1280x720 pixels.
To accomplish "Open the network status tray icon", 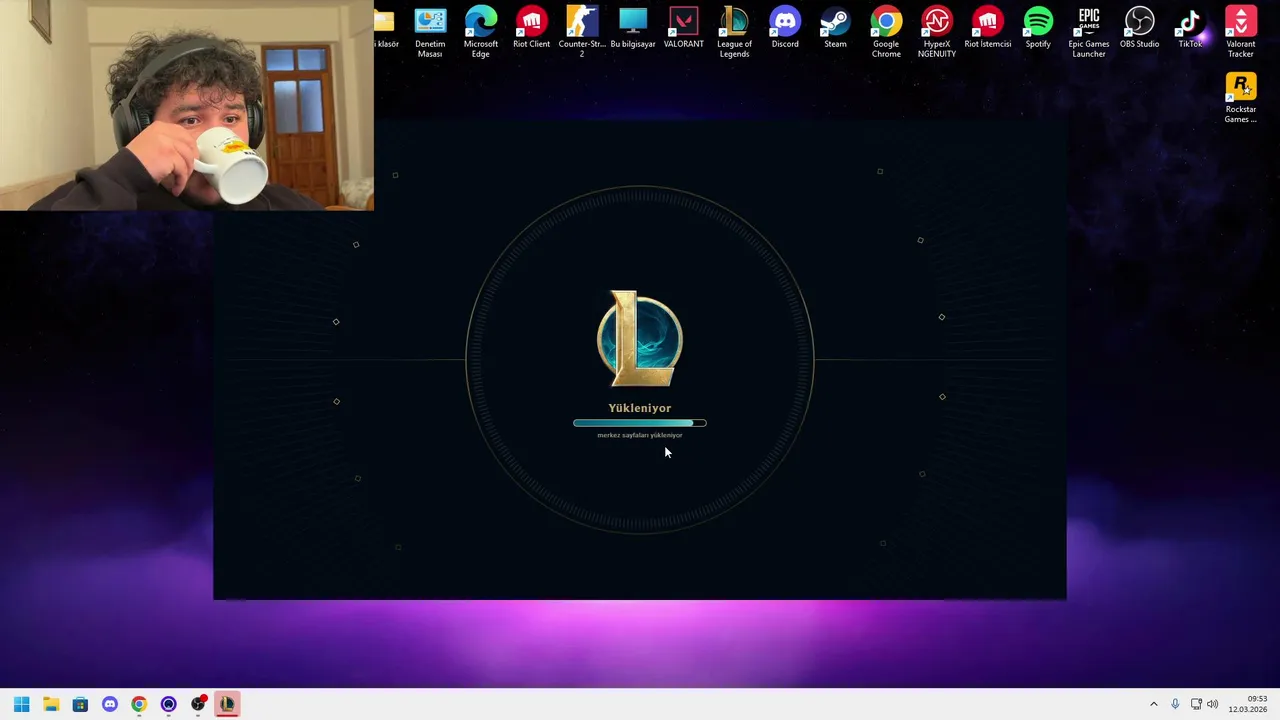I will (1196, 704).
